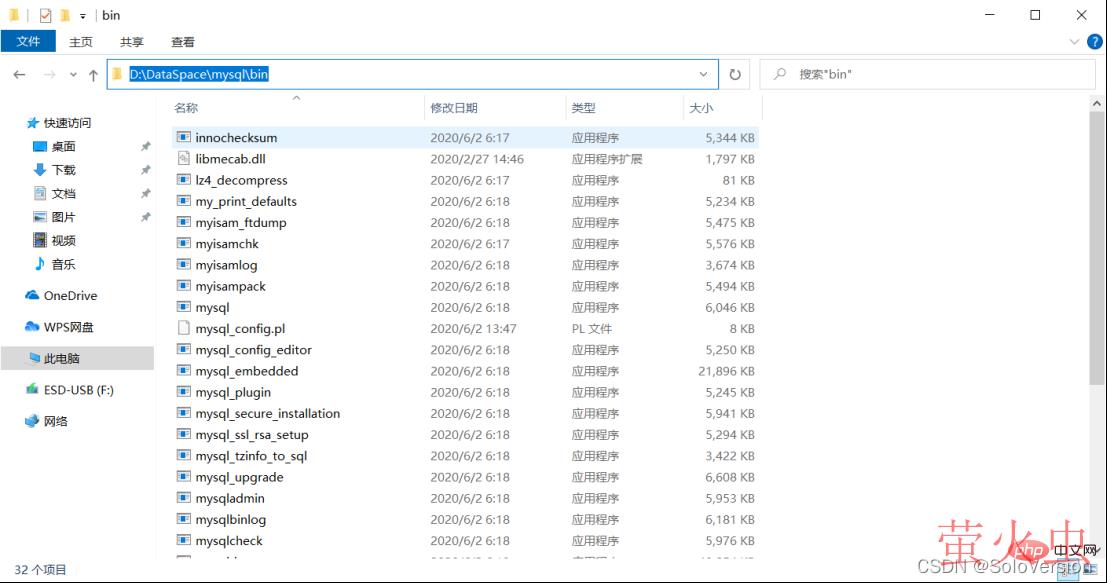The height and width of the screenshot is (583, 1107).
Task: Sort by the 大小 column header
Action: pos(700,108)
